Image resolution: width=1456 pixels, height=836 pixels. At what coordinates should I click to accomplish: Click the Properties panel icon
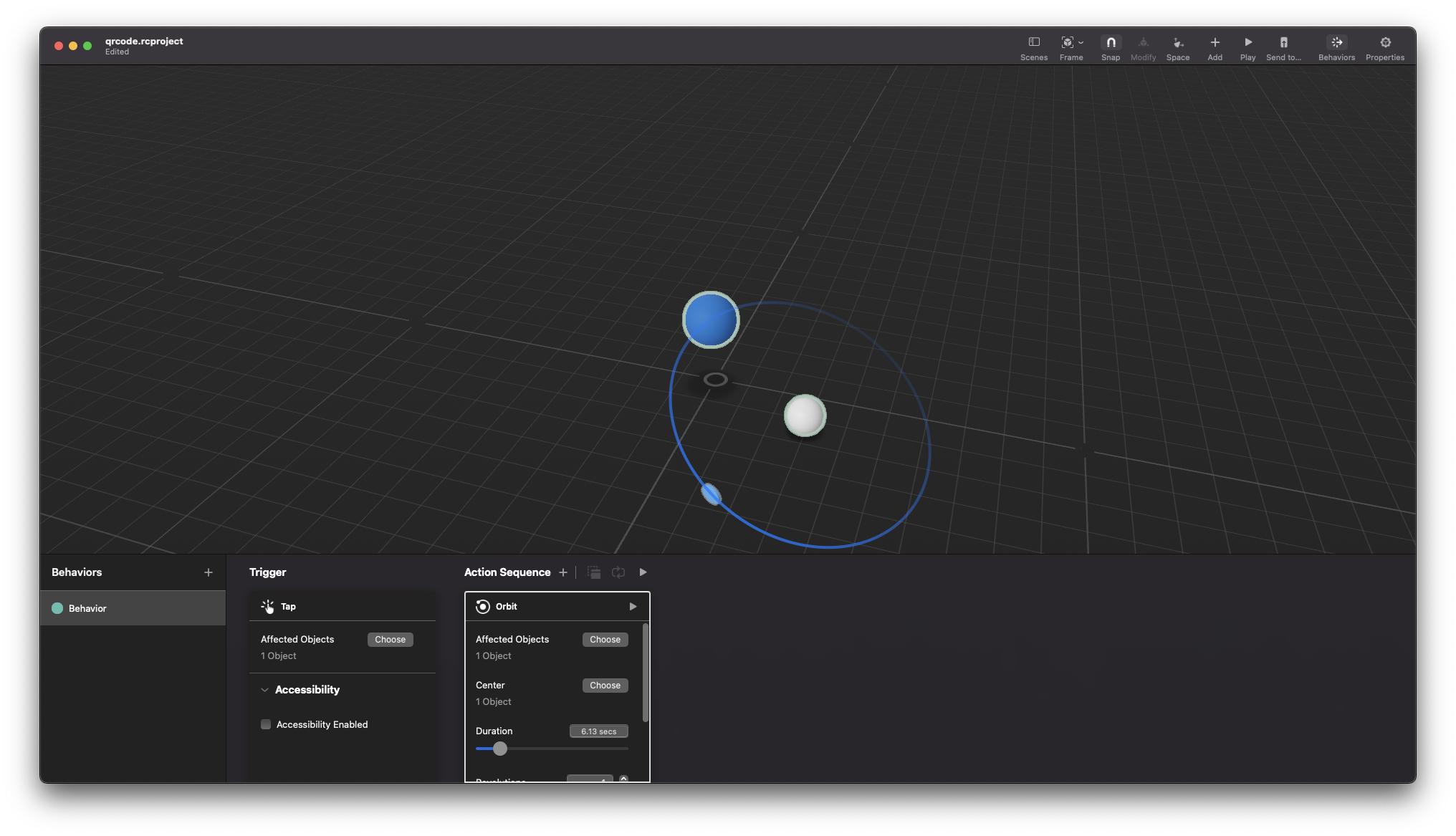pyautogui.click(x=1384, y=42)
